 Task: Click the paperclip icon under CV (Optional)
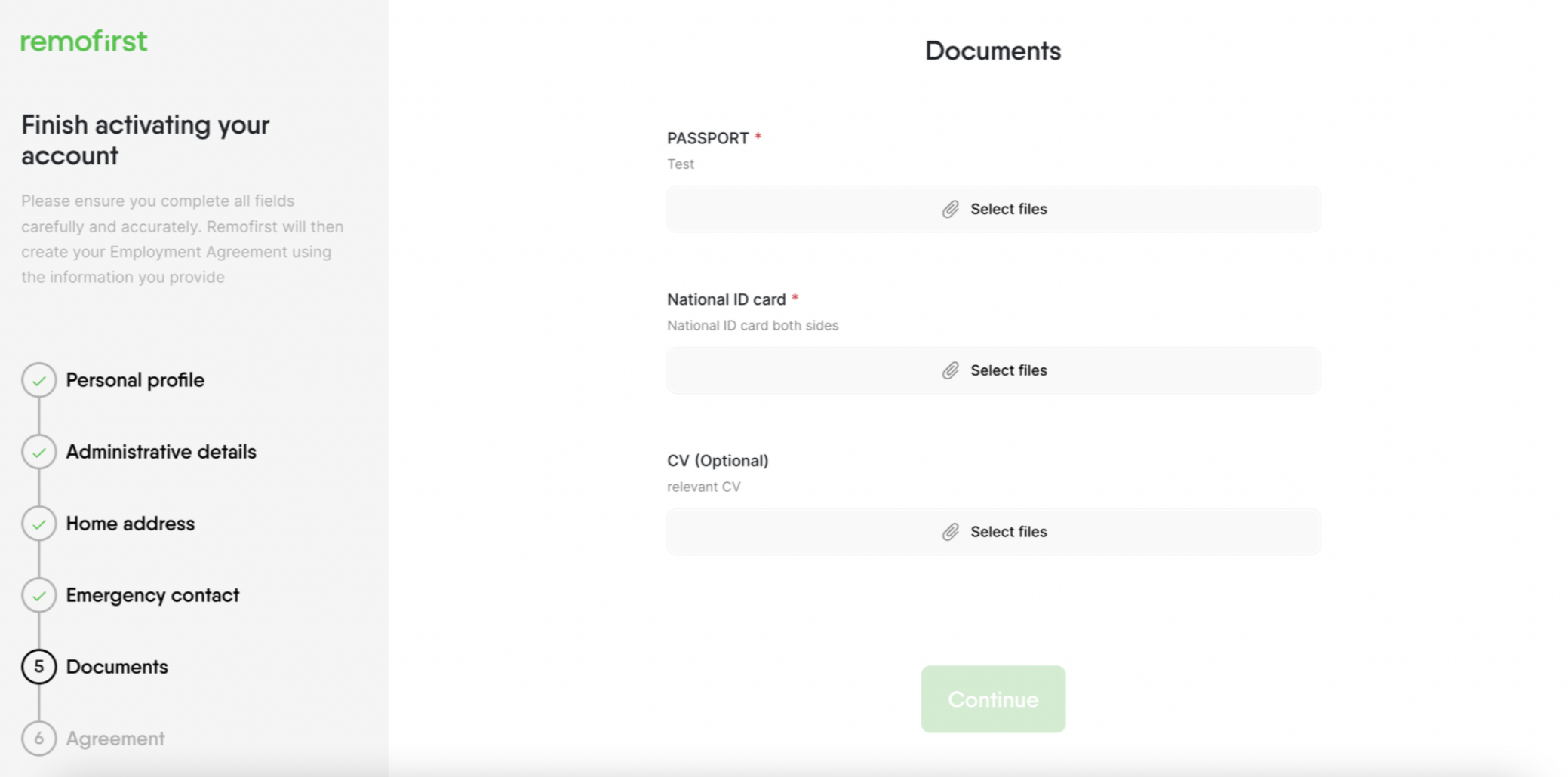pos(951,532)
